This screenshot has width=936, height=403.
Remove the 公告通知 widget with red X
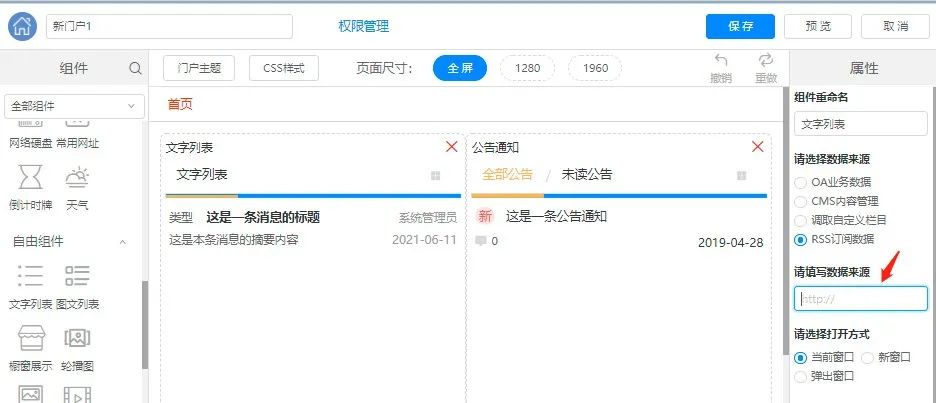pos(758,146)
